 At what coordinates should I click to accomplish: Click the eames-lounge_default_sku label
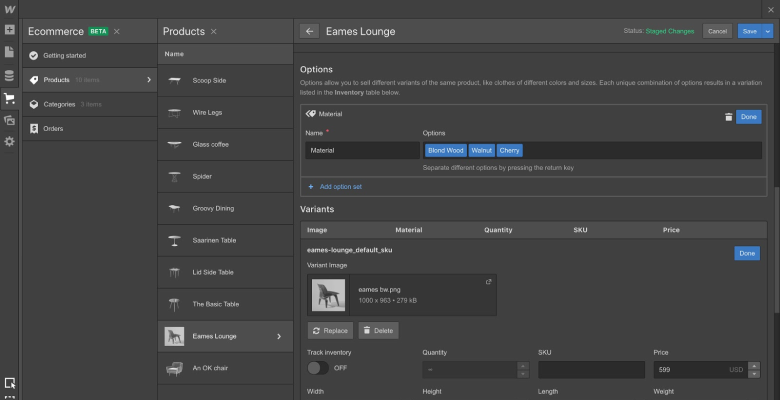350,250
